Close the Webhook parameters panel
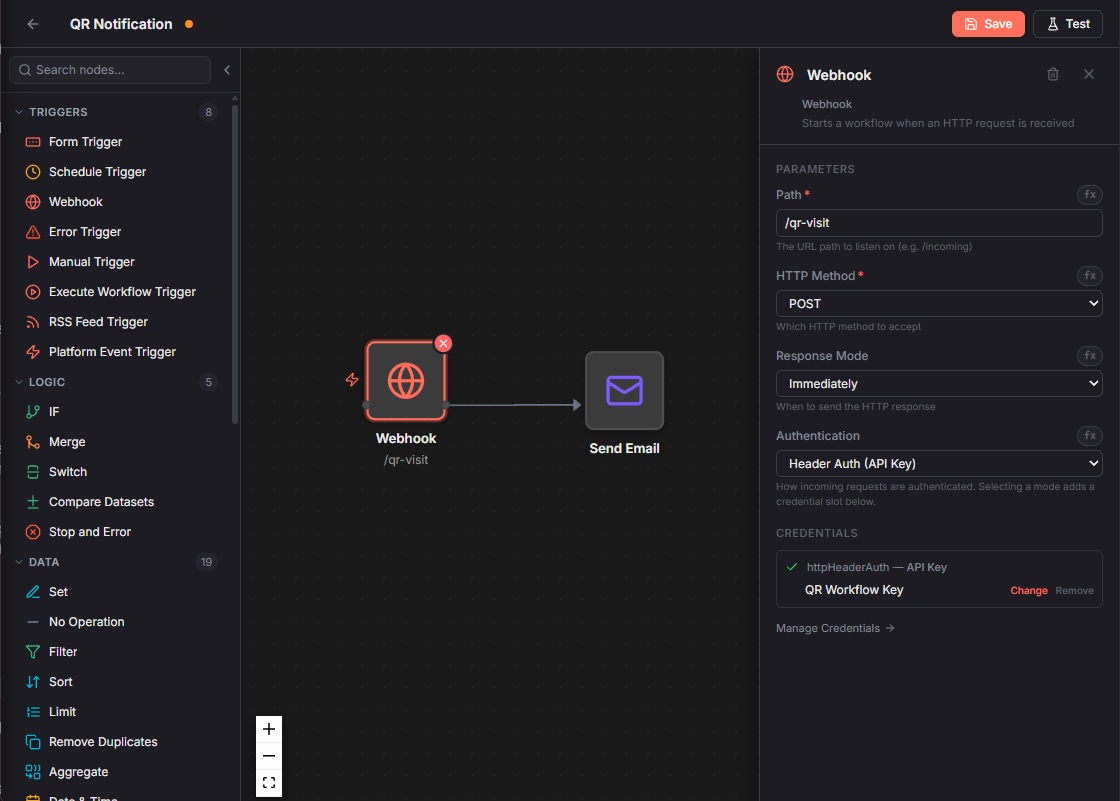Screen dimensions: 1120x801 tap(1089, 74)
